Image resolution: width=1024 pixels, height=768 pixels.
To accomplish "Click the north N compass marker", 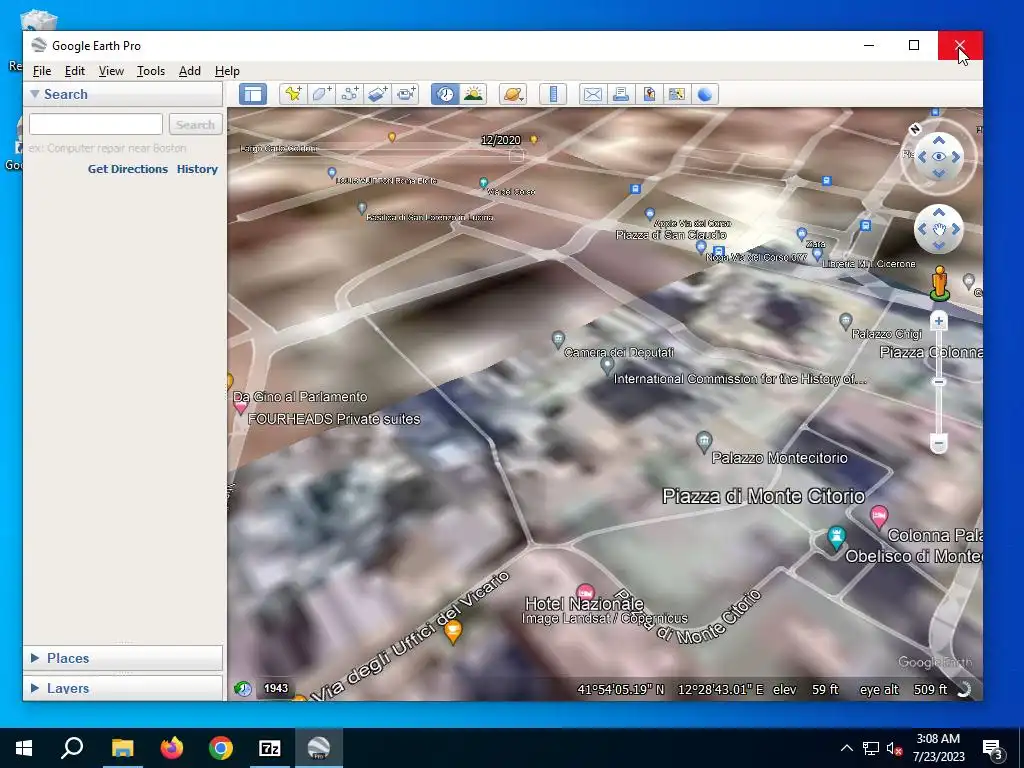I will click(915, 129).
